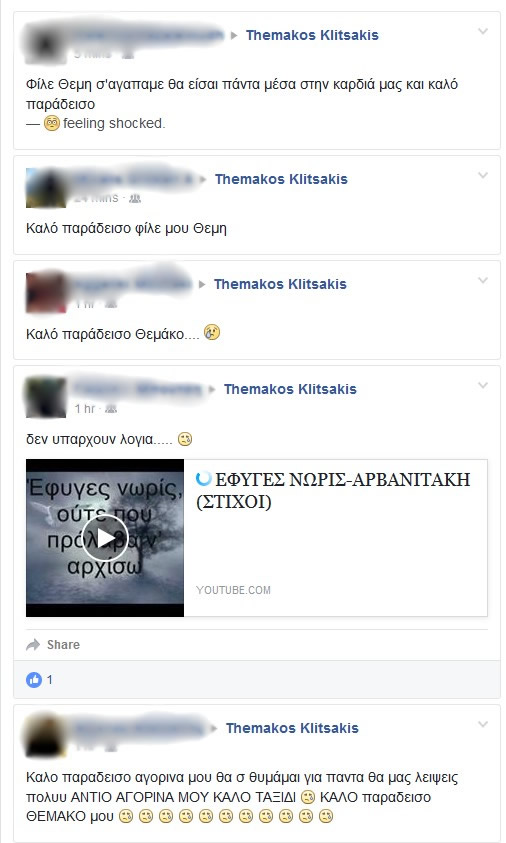The height and width of the screenshot is (843, 506).
Task: Open the Themakos Klitsakis link in the second post
Action: [x=281, y=179]
